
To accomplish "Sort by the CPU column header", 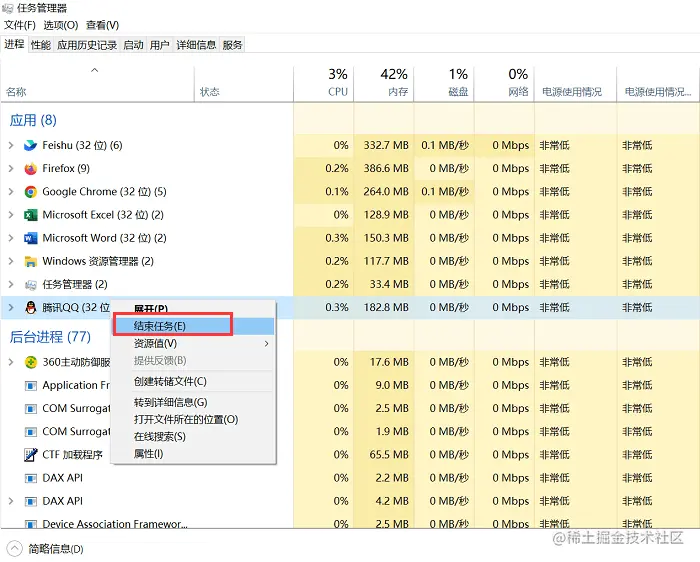I will [x=324, y=83].
